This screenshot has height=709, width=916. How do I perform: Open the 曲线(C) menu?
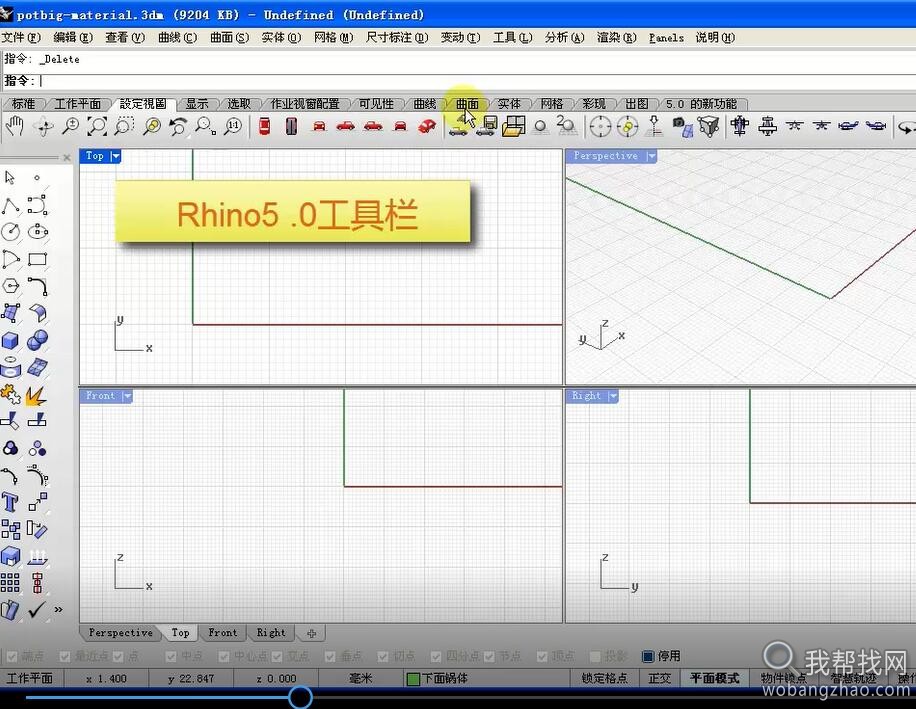[x=178, y=37]
